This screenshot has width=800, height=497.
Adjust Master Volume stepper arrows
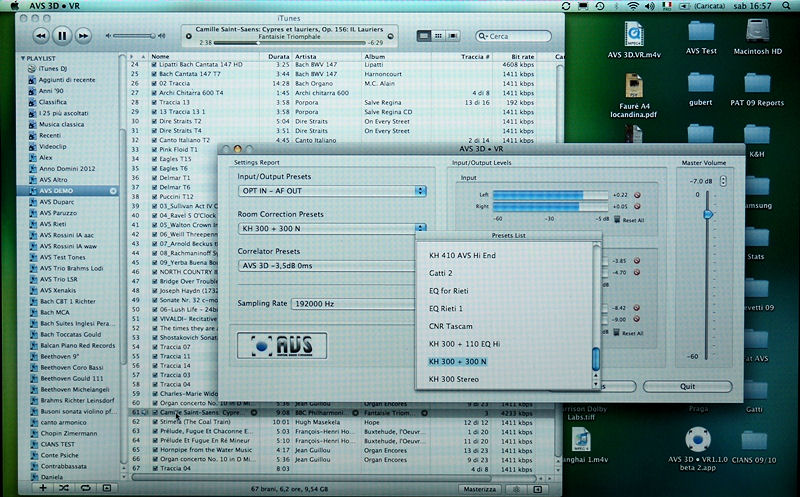tap(723, 181)
